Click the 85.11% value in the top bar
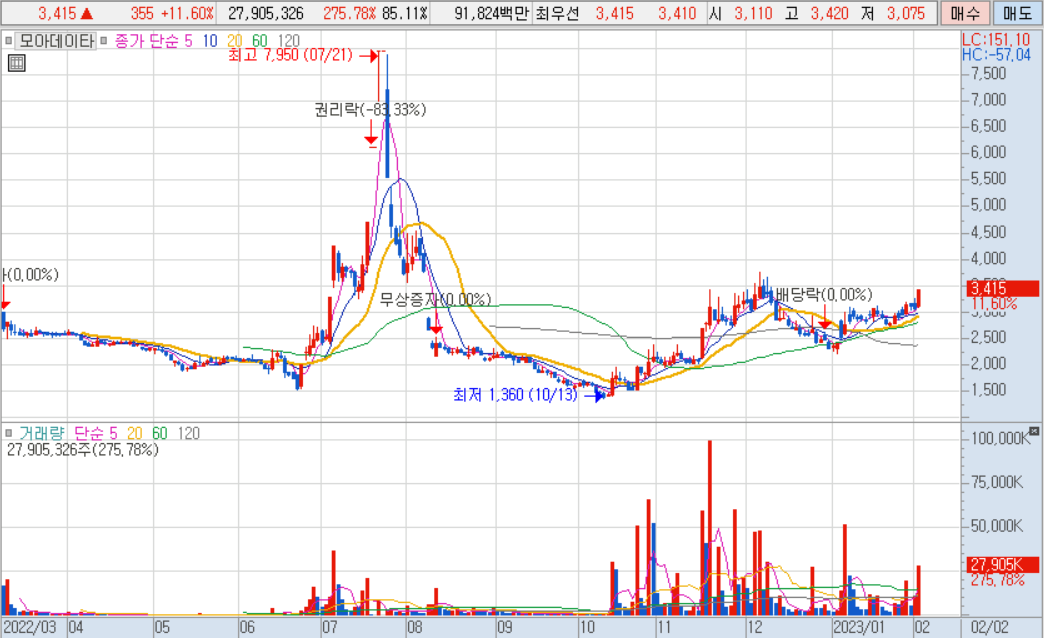 click(x=405, y=13)
